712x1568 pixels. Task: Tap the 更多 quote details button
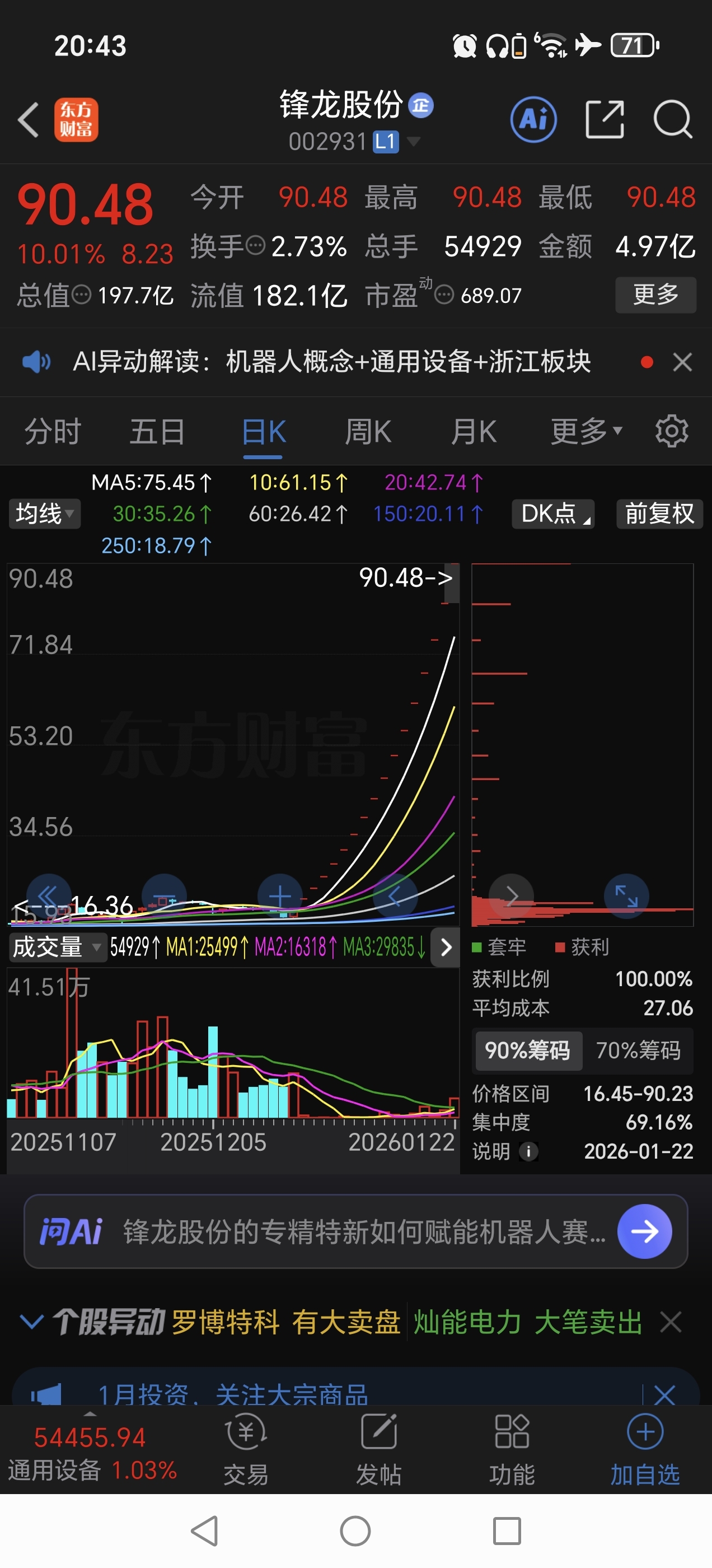pos(655,295)
